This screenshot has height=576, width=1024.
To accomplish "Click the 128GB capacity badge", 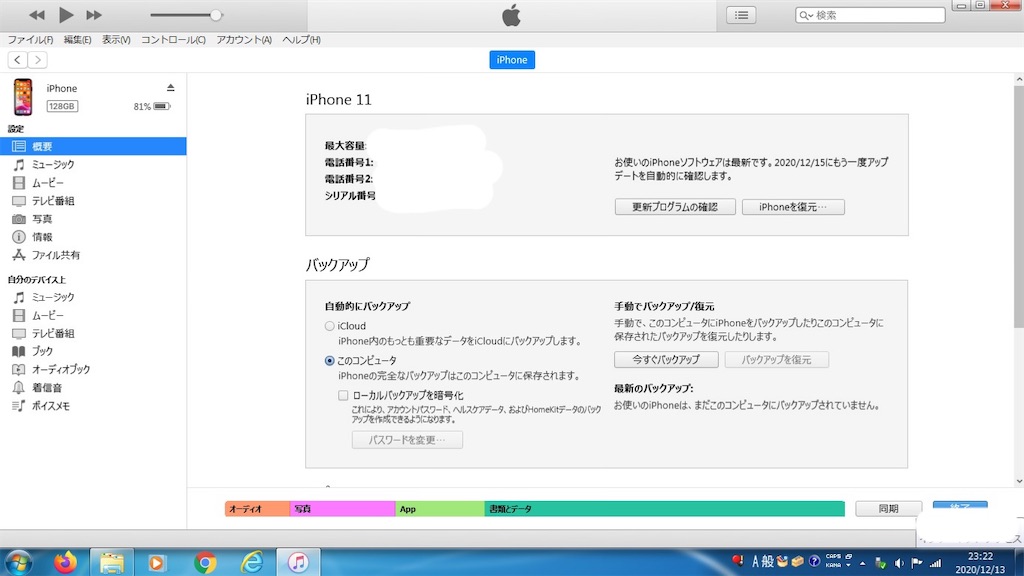I will pos(62,106).
